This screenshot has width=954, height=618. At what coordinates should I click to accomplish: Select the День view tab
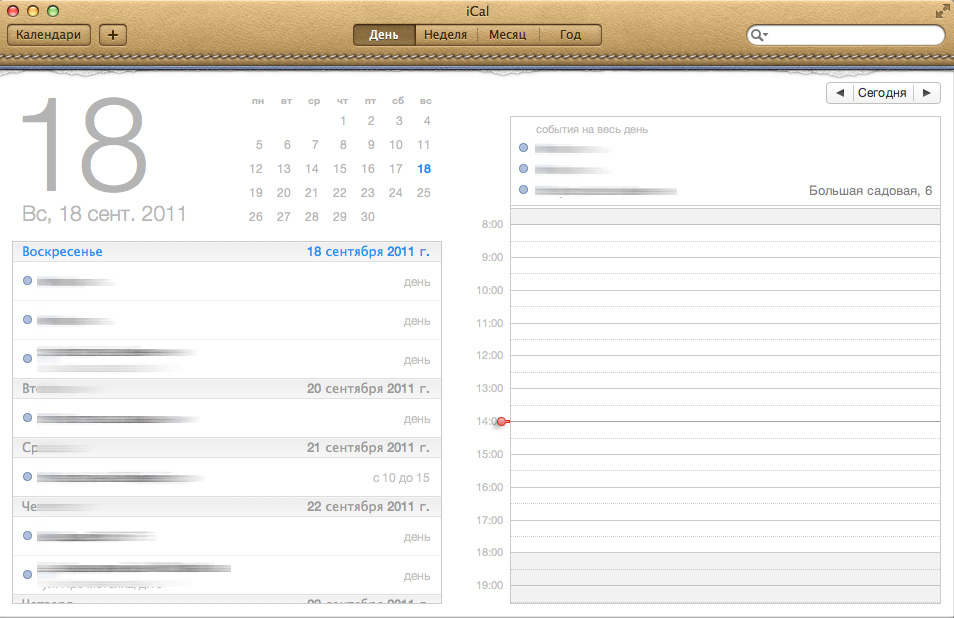click(x=384, y=35)
